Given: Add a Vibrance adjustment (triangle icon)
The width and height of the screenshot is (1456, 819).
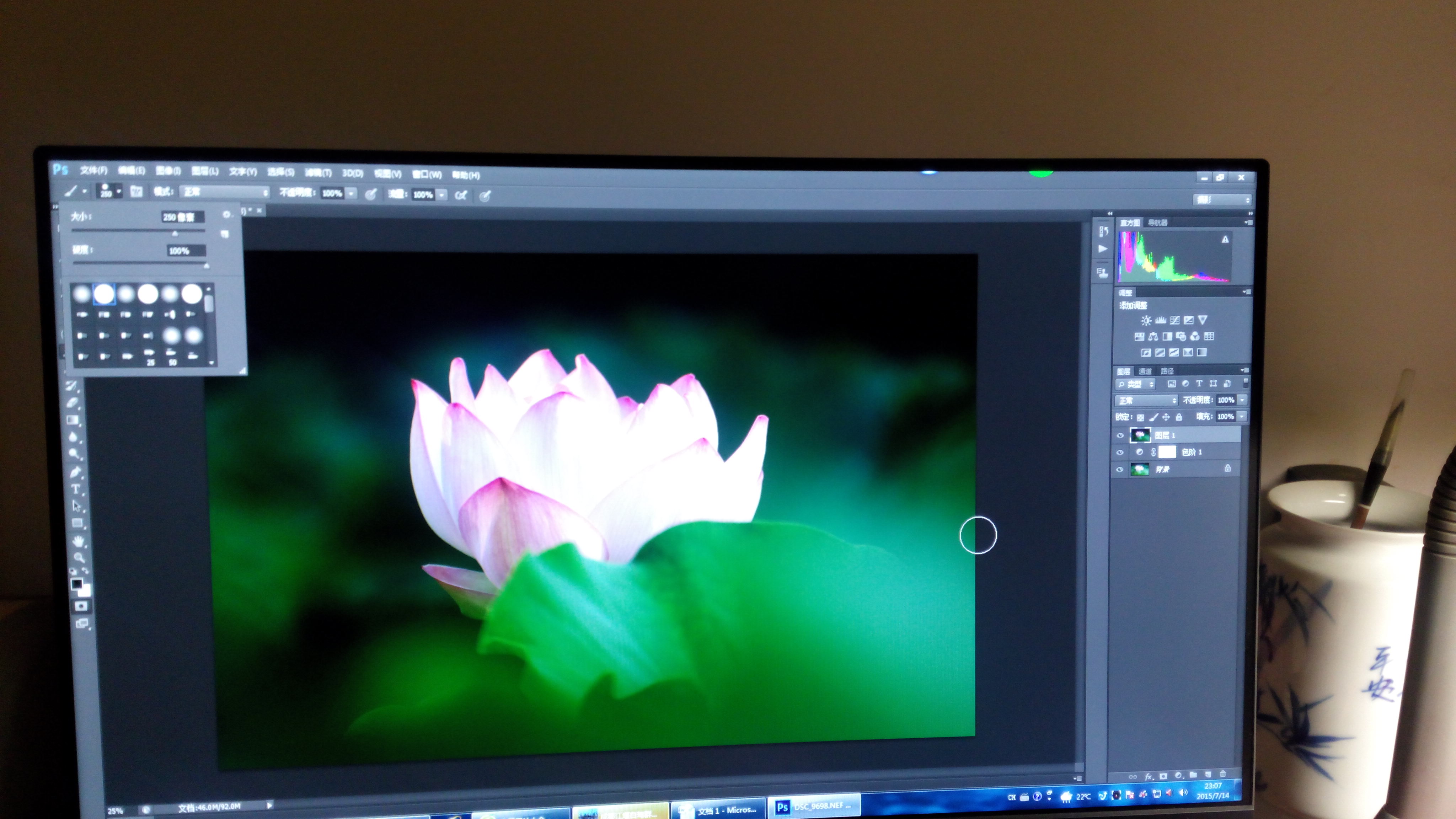Looking at the screenshot, I should [x=1203, y=320].
